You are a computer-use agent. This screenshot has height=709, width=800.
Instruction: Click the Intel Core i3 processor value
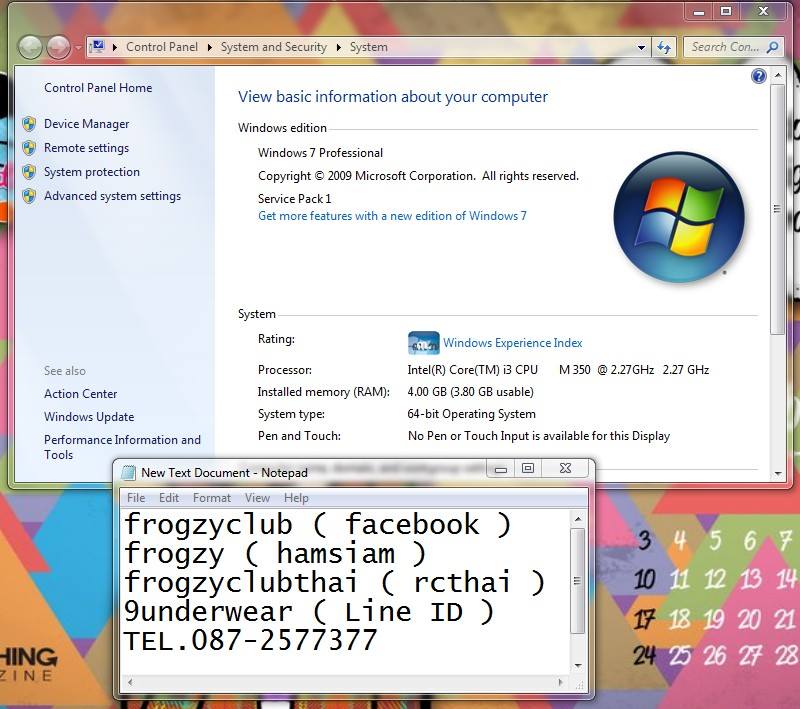[x=558, y=370]
